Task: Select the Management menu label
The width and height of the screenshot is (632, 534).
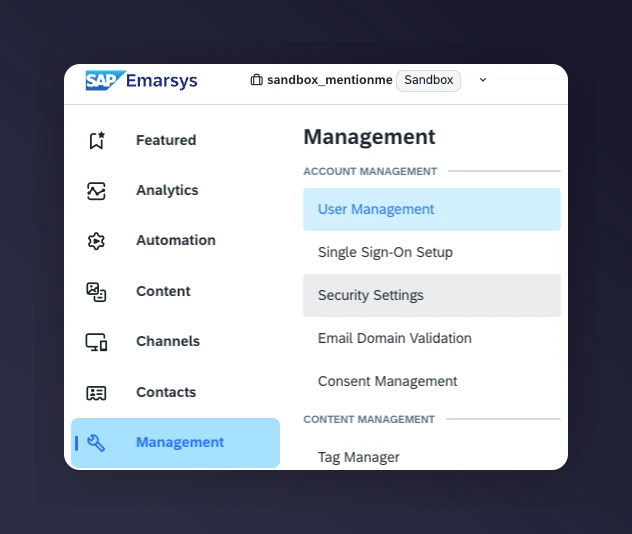Action: (180, 442)
